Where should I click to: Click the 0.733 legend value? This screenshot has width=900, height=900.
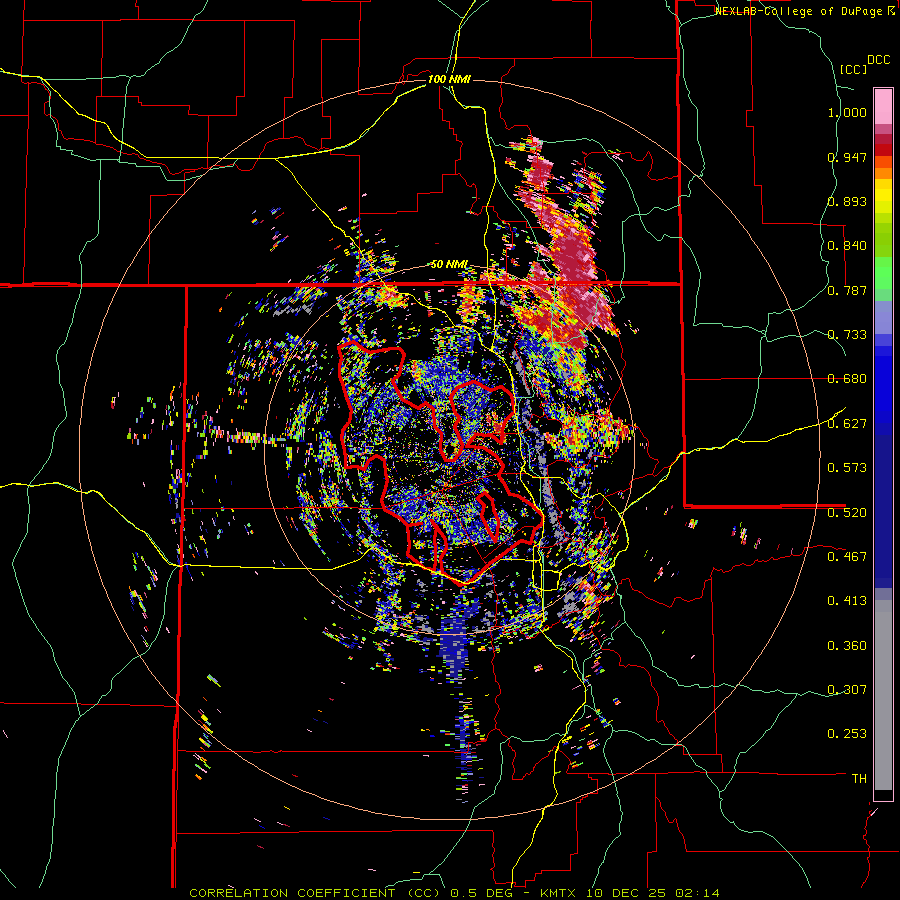tap(847, 335)
